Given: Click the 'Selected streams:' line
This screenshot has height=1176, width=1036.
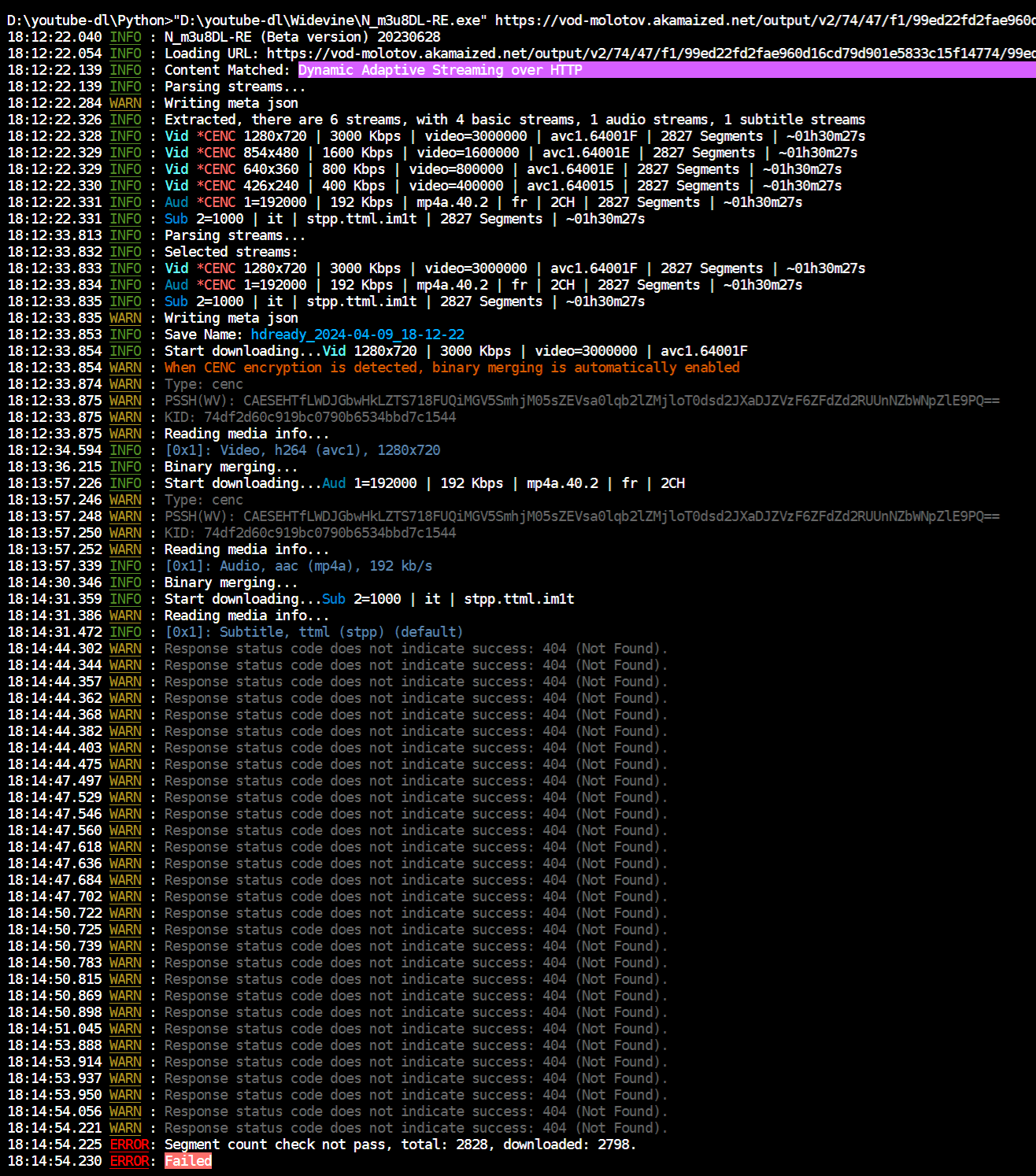Looking at the screenshot, I should [231, 252].
